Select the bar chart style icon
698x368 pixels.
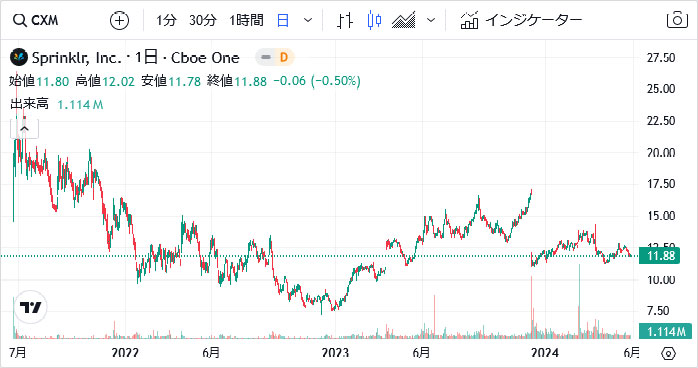(345, 20)
